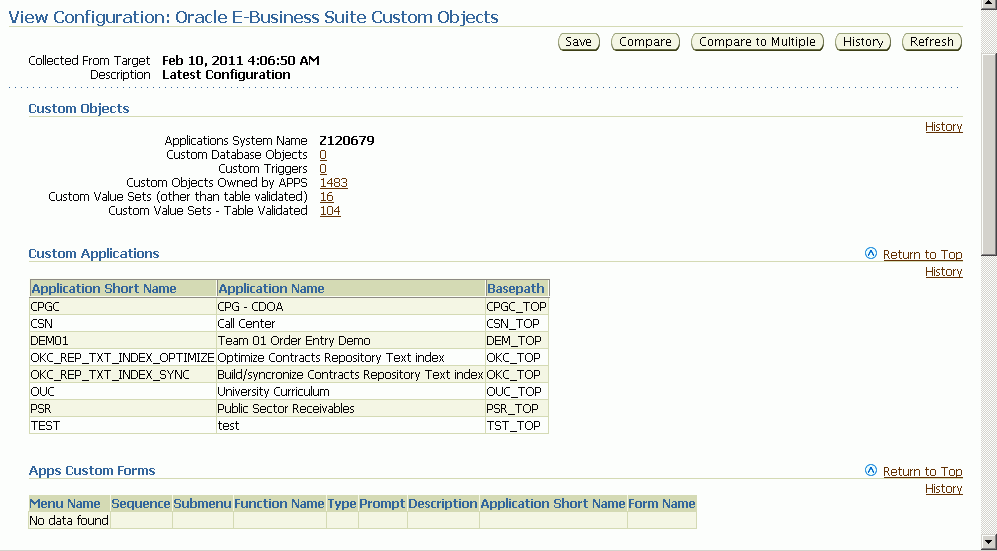Click the Description column header
997x551 pixels.
click(x=443, y=503)
